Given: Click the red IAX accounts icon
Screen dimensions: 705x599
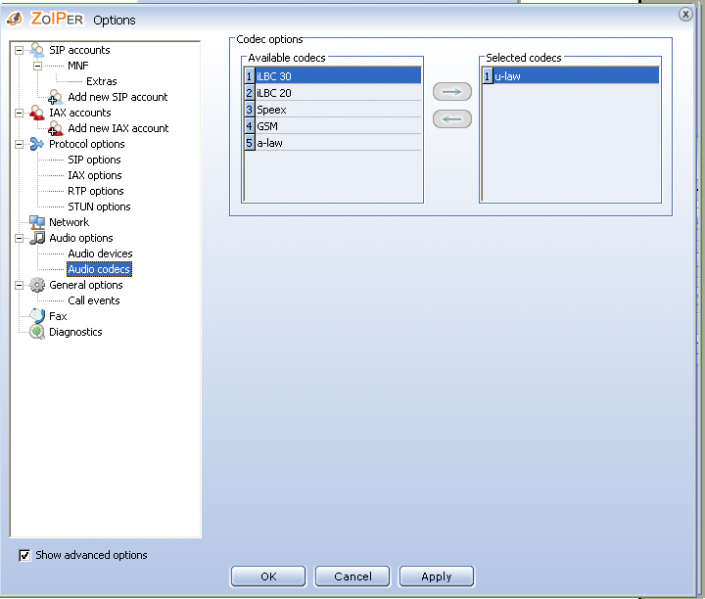Looking at the screenshot, I should (x=37, y=113).
